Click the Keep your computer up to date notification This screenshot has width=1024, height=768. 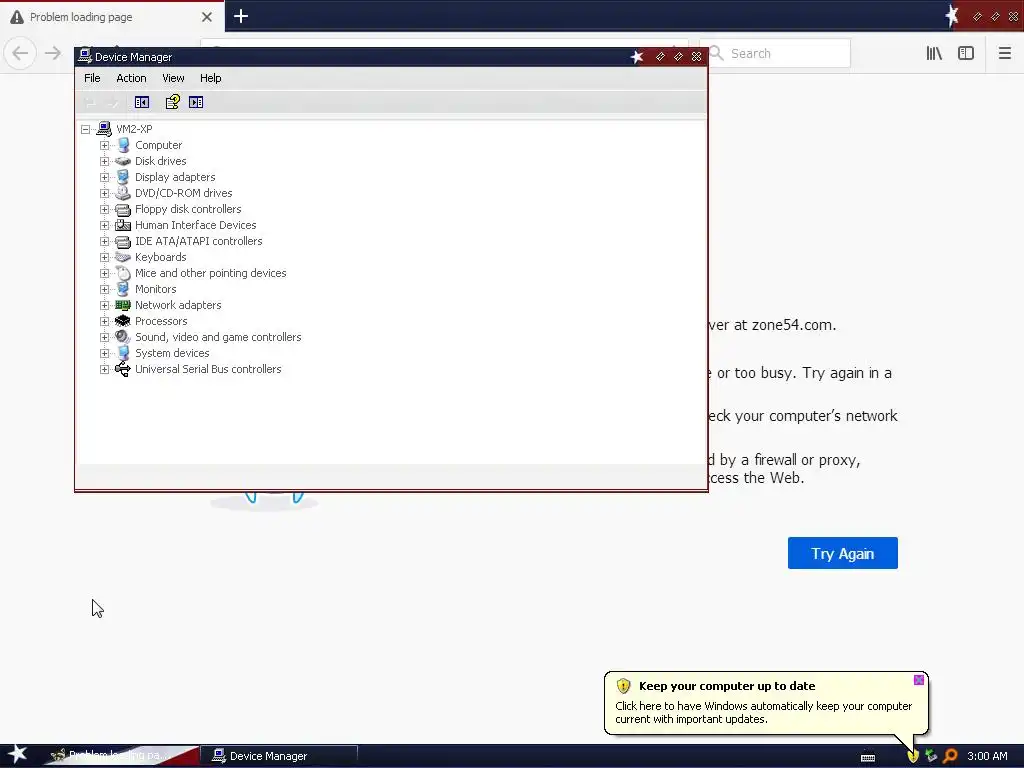point(765,703)
